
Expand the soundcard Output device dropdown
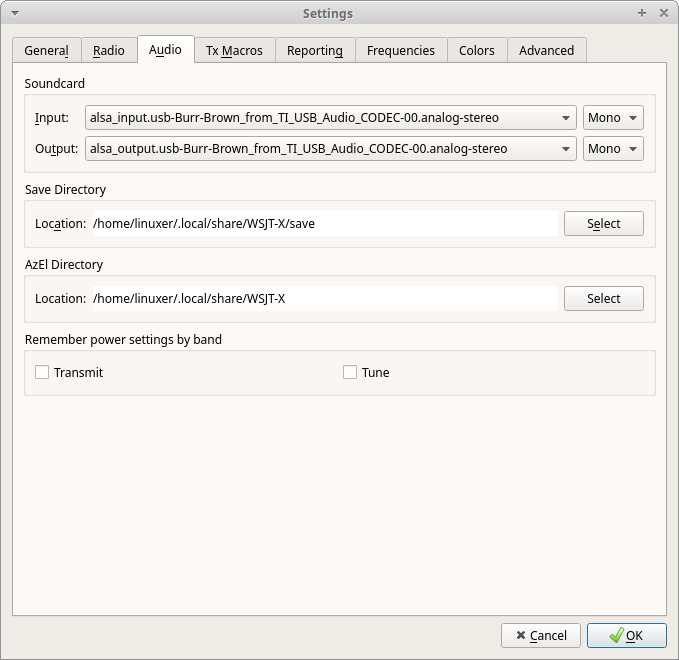[x=330, y=149]
